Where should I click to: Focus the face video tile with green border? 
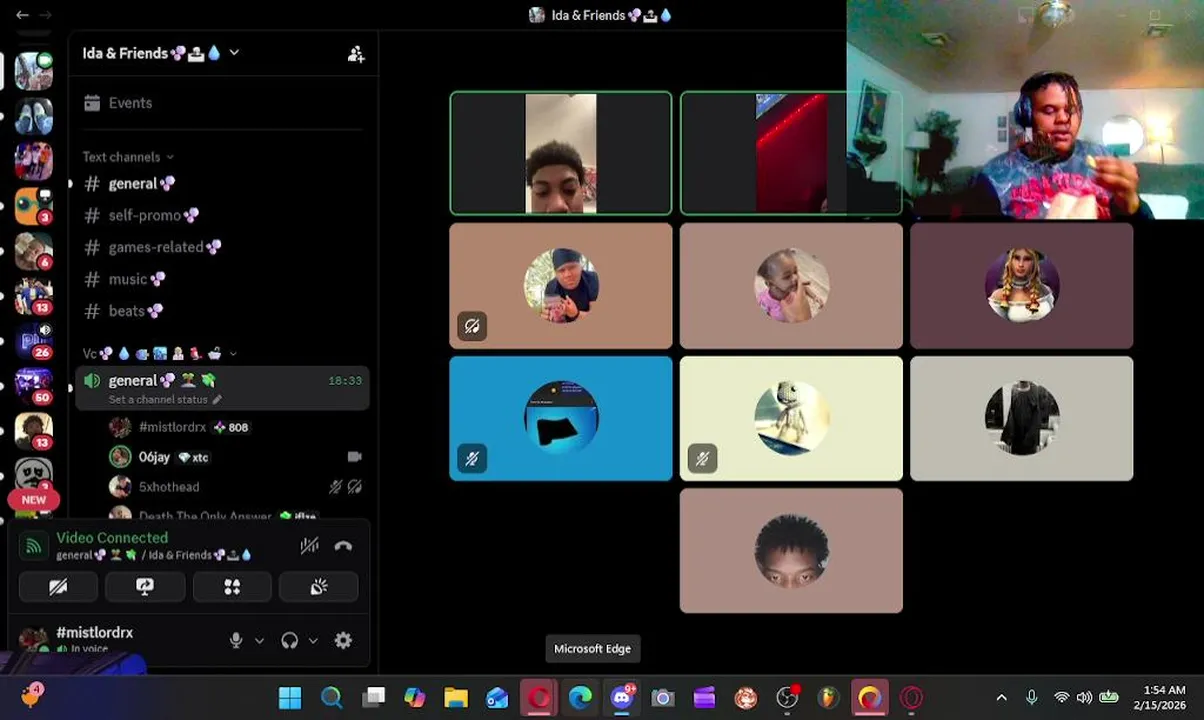click(561, 153)
